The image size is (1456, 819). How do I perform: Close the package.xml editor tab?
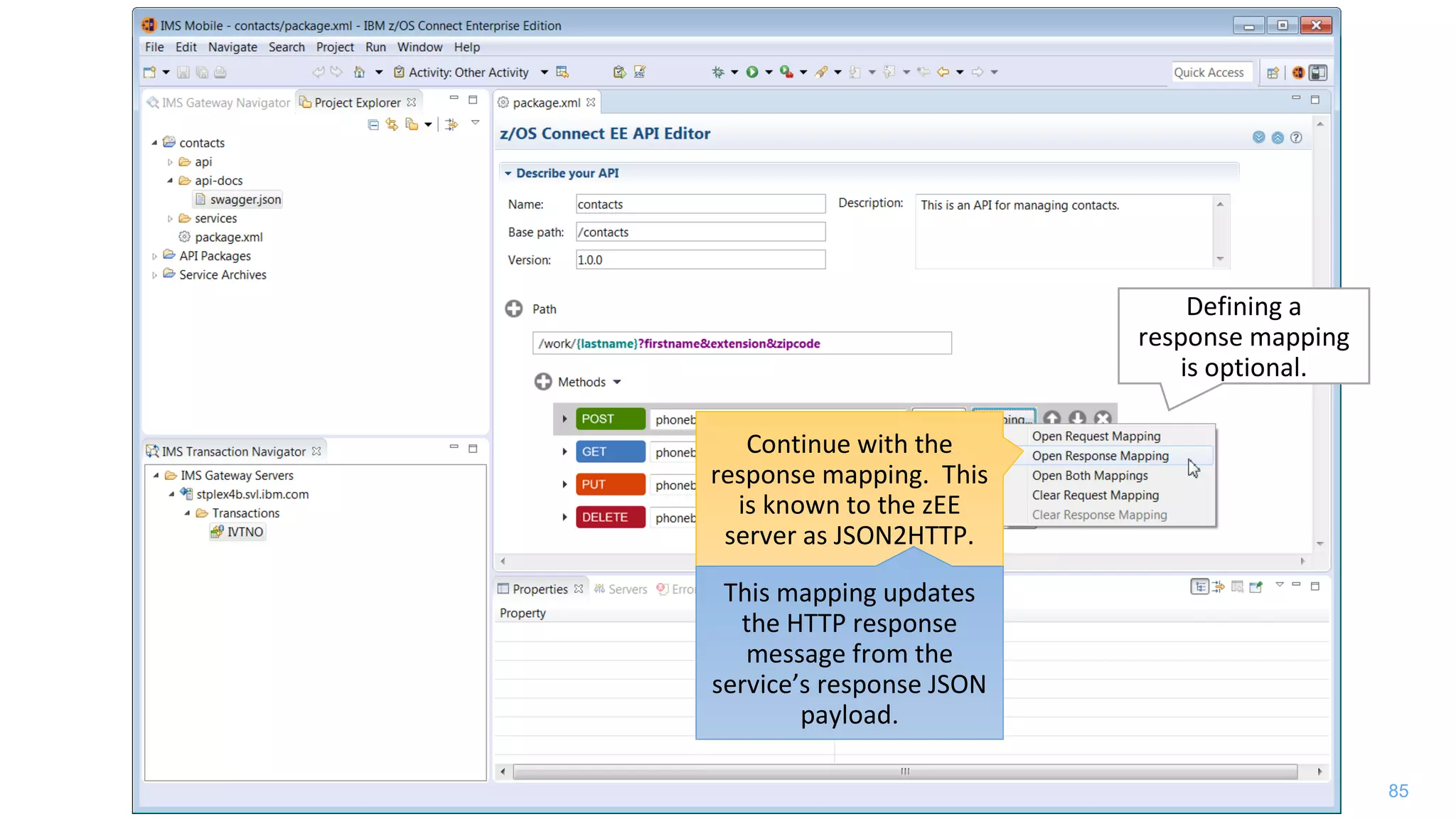pos(591,102)
